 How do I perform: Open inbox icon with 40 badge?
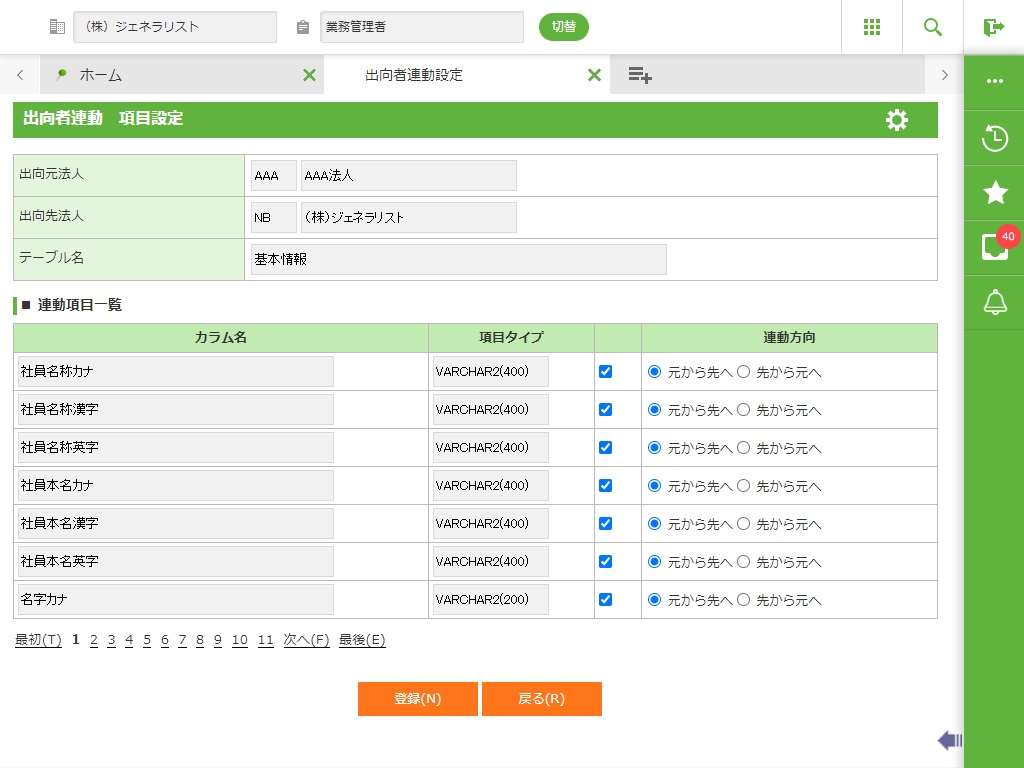(x=994, y=247)
